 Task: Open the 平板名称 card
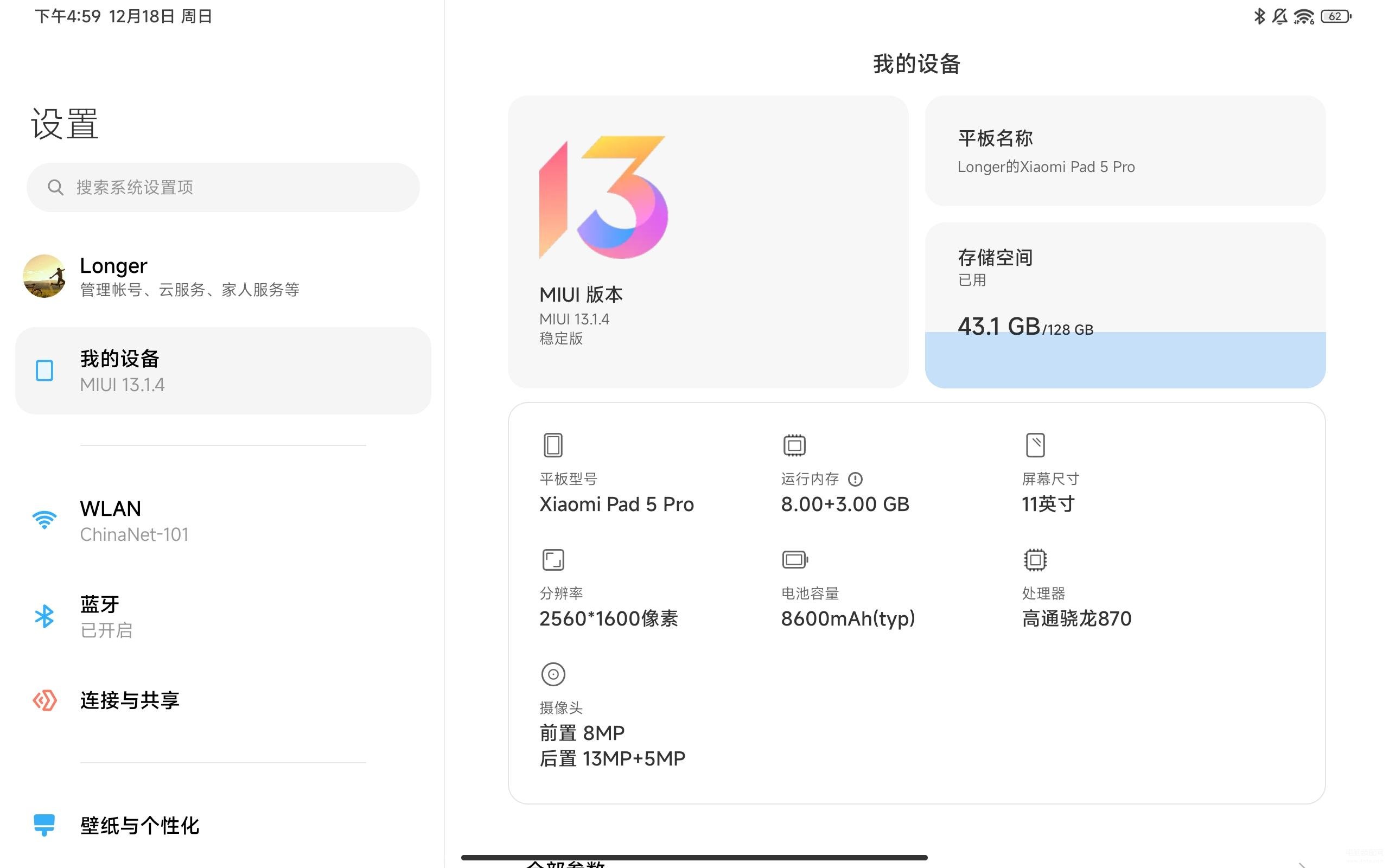(x=1124, y=150)
